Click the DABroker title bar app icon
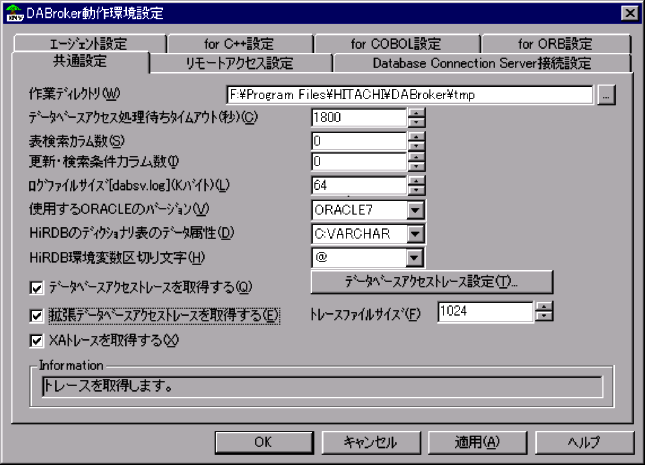Image resolution: width=645 pixels, height=465 pixels. click(x=15, y=13)
